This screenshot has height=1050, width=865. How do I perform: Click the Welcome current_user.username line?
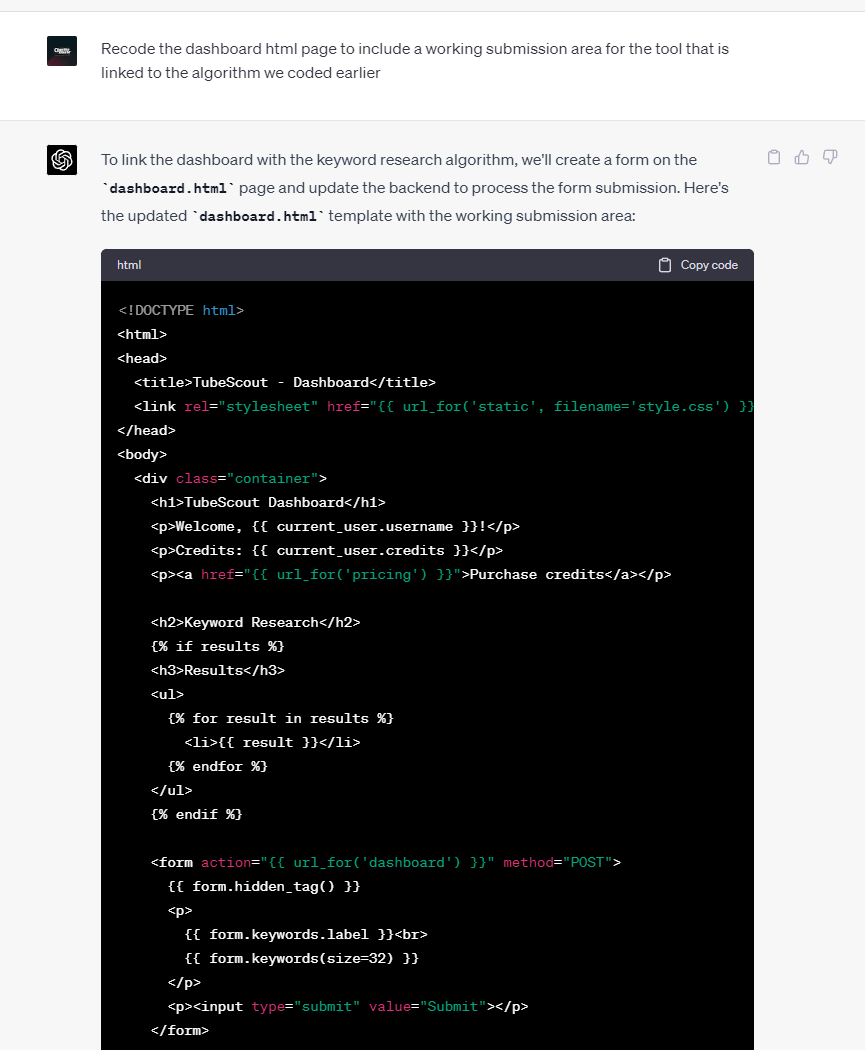[335, 527]
